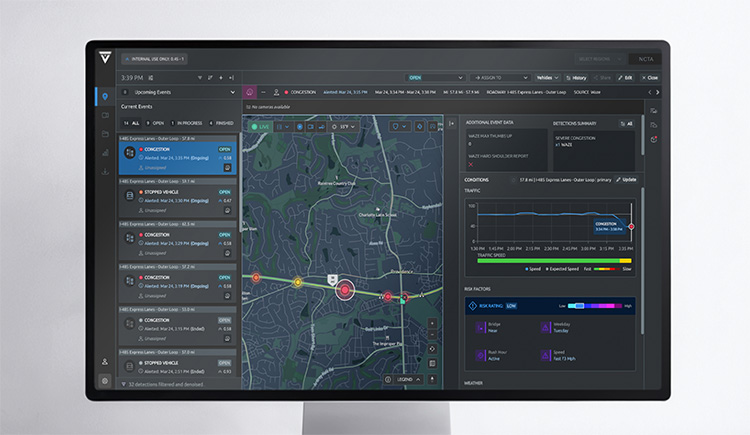Open the shield marker dropdown on map
Image resolution: width=750 pixels, height=435 pixels.
pos(399,126)
